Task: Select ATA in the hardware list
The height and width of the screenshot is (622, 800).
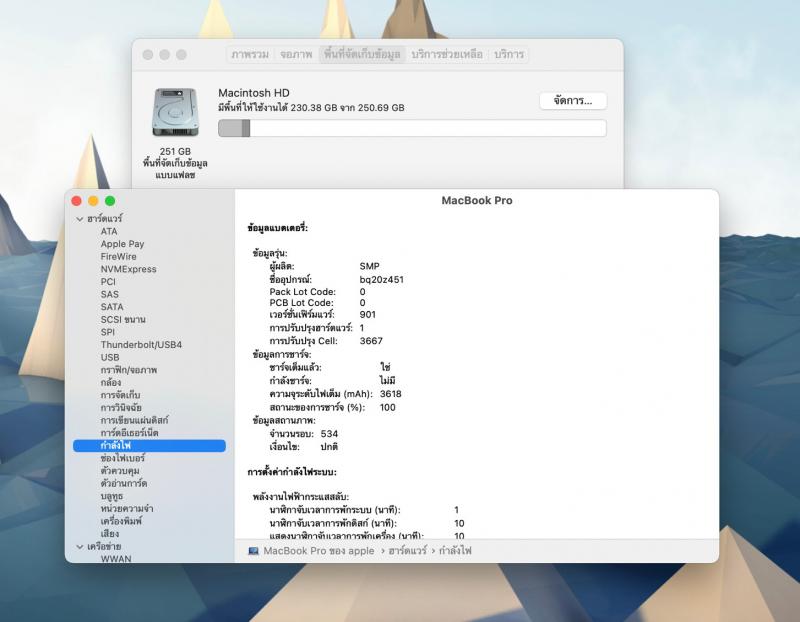Action: [109, 231]
